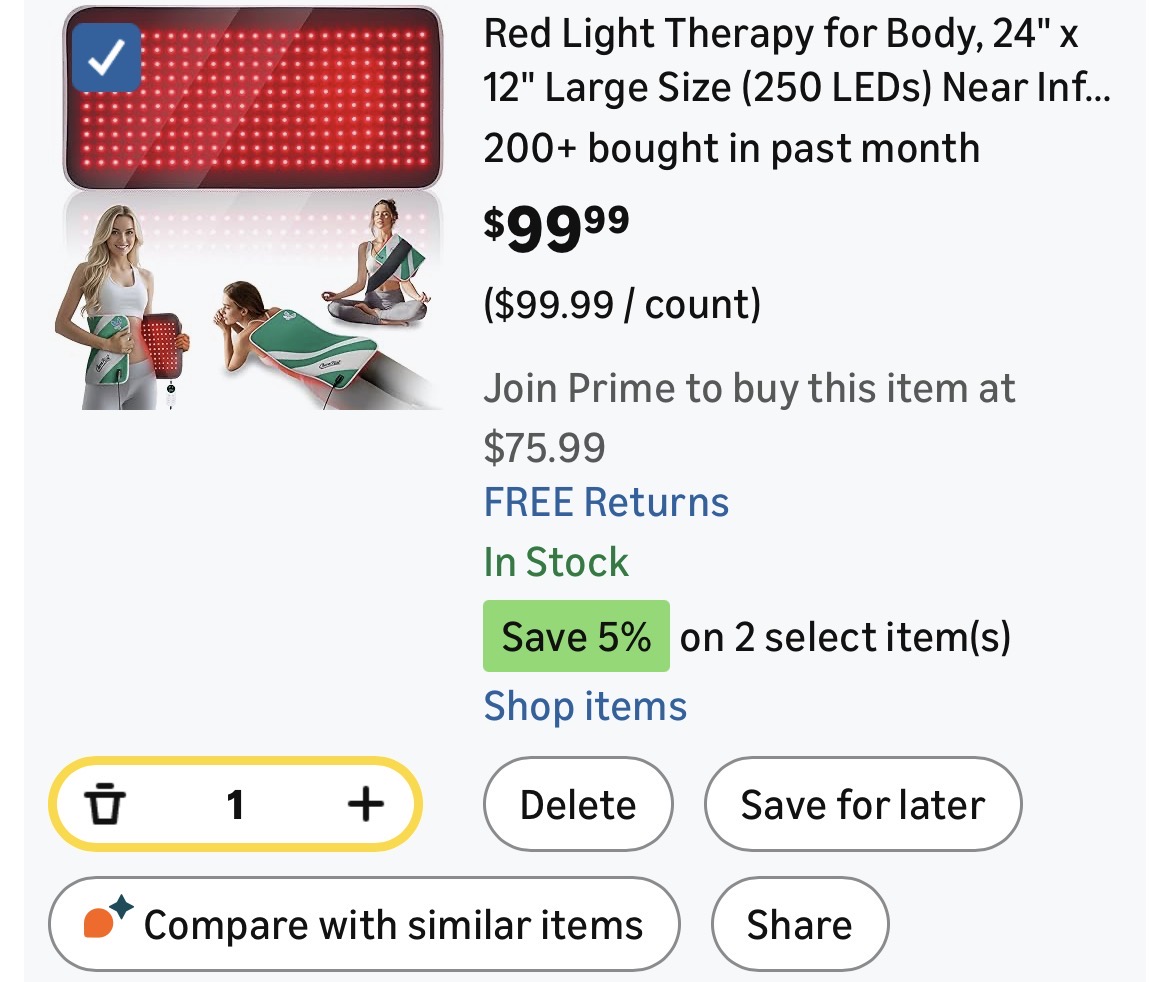Viewport: 1170px width, 982px height.
Task: Click the 200+ bought in past month text
Action: [731, 148]
